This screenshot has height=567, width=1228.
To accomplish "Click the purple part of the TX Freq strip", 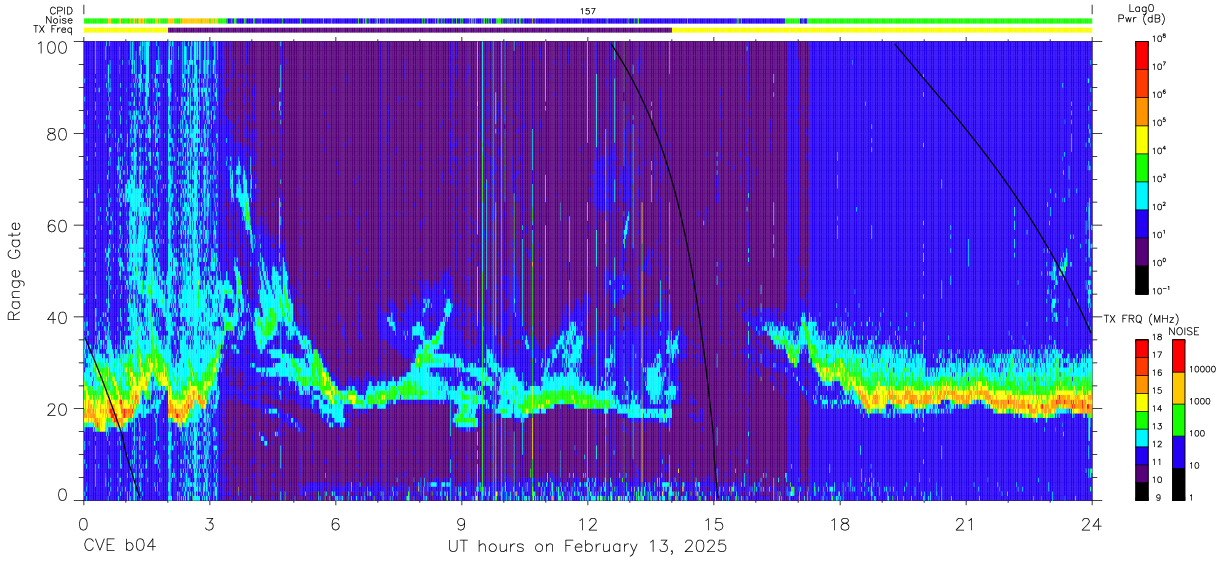I will pos(420,30).
